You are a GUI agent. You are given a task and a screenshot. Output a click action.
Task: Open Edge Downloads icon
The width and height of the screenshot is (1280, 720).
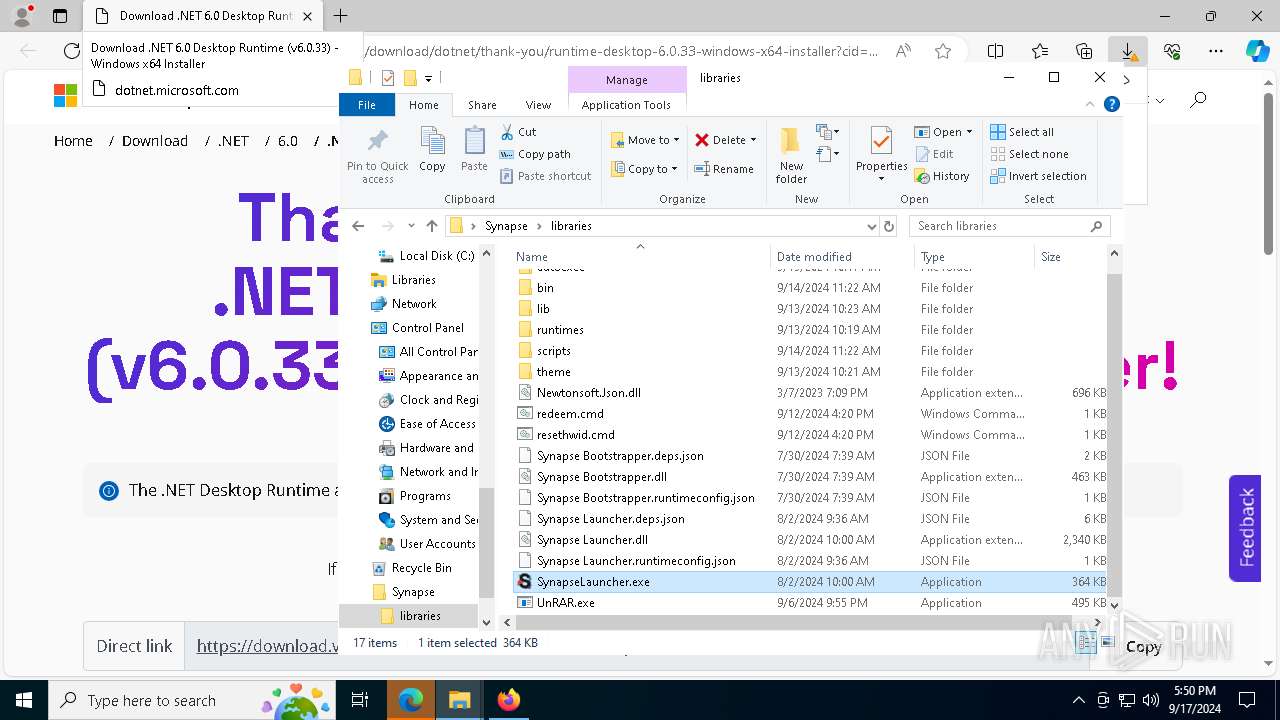coord(1128,51)
